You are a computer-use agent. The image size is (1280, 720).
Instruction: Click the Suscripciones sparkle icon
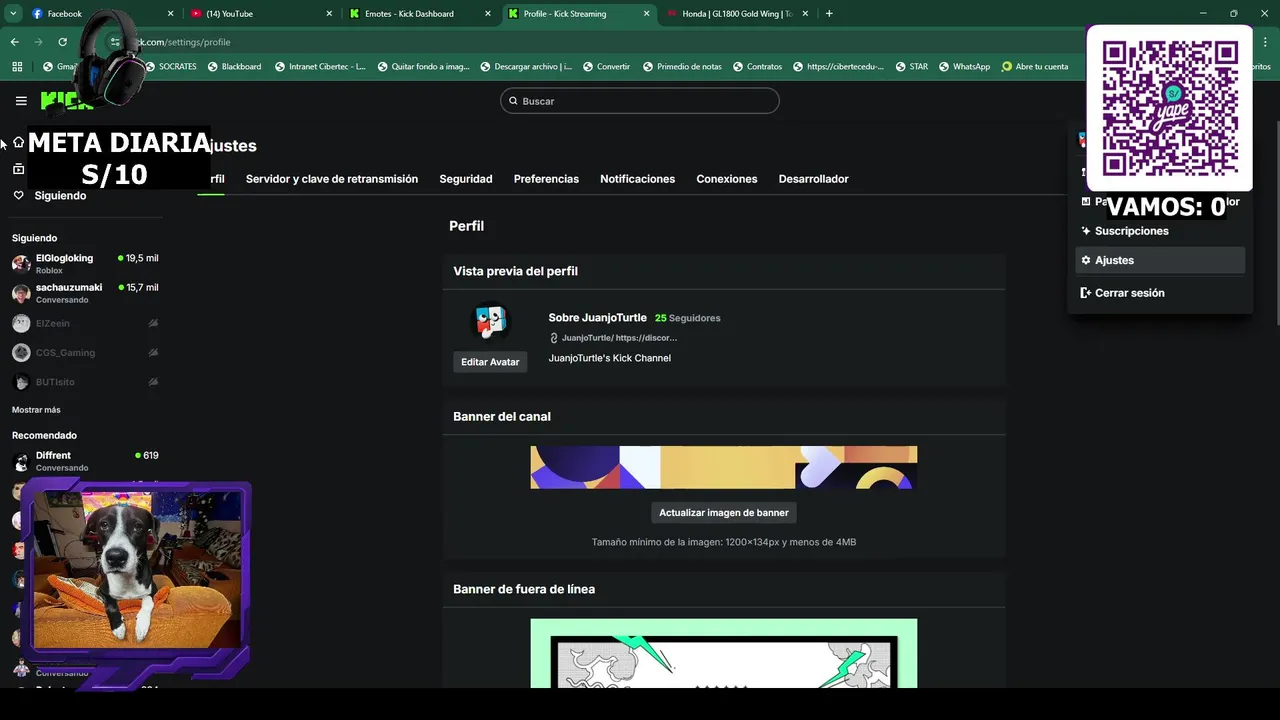coord(1086,231)
